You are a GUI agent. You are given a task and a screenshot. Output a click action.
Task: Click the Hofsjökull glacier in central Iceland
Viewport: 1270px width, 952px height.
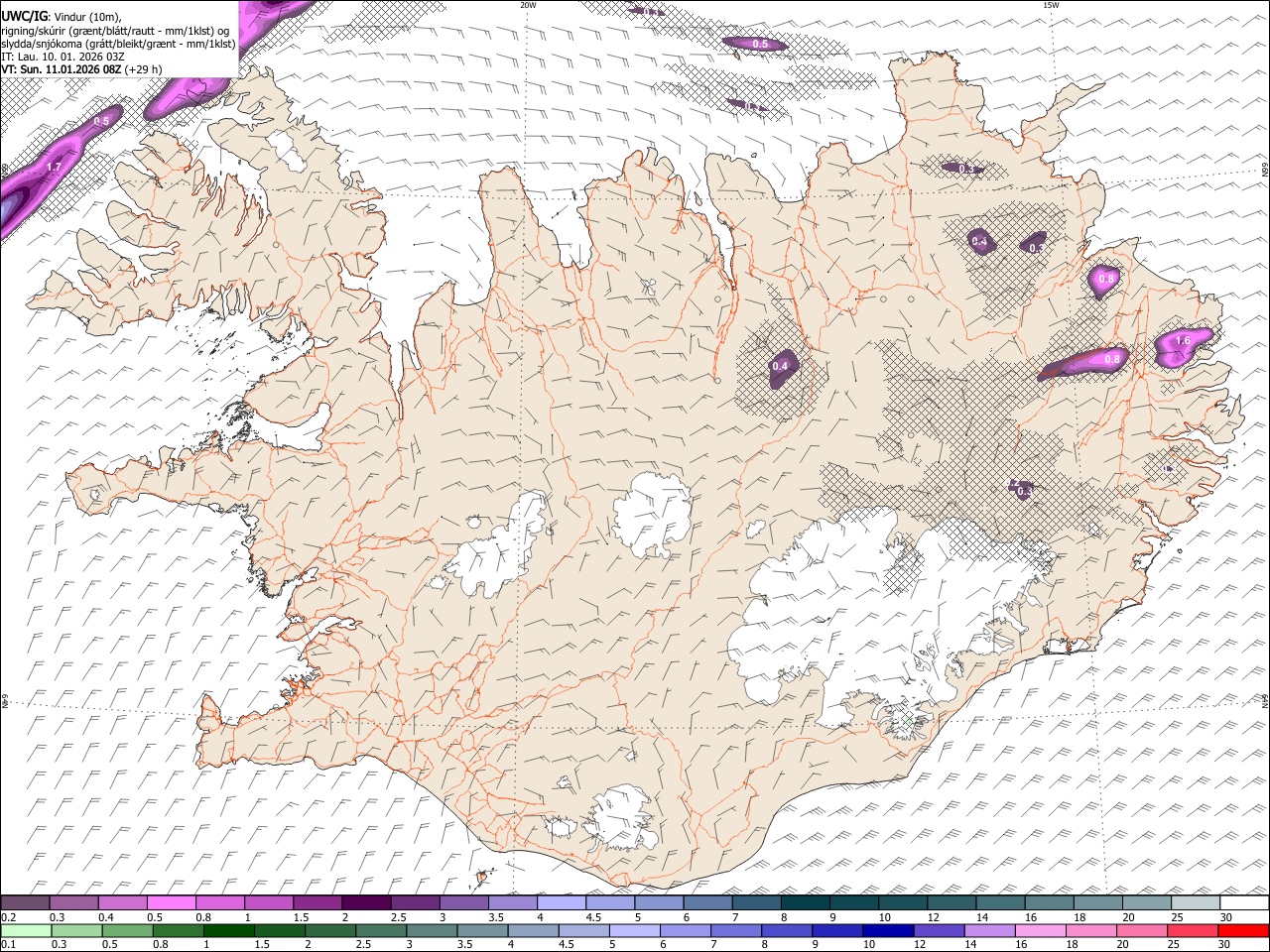tap(653, 514)
